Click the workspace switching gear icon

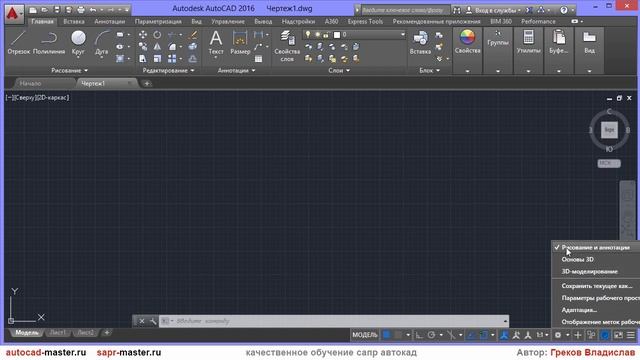tap(558, 335)
